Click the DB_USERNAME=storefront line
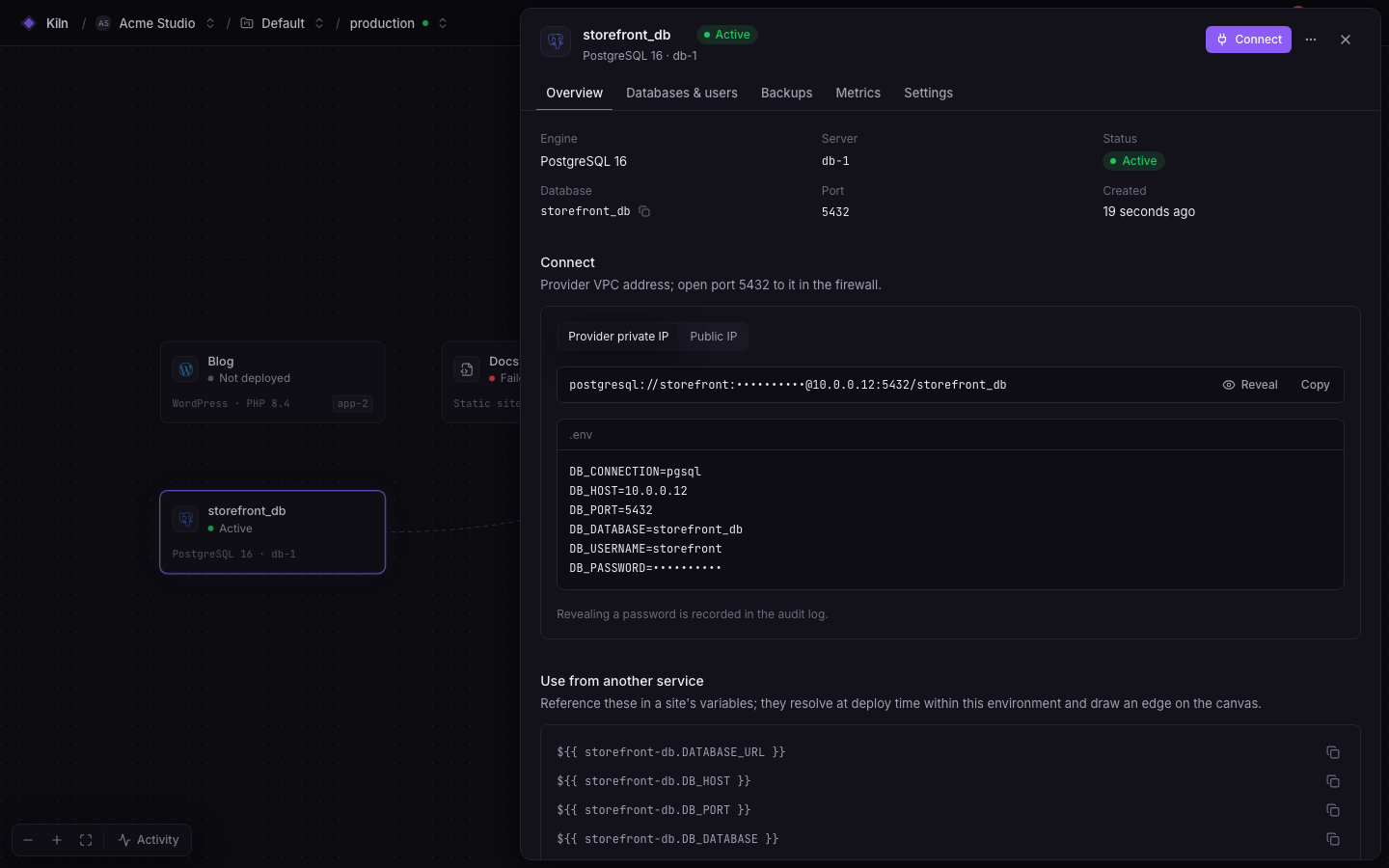The width and height of the screenshot is (1389, 868). [646, 549]
